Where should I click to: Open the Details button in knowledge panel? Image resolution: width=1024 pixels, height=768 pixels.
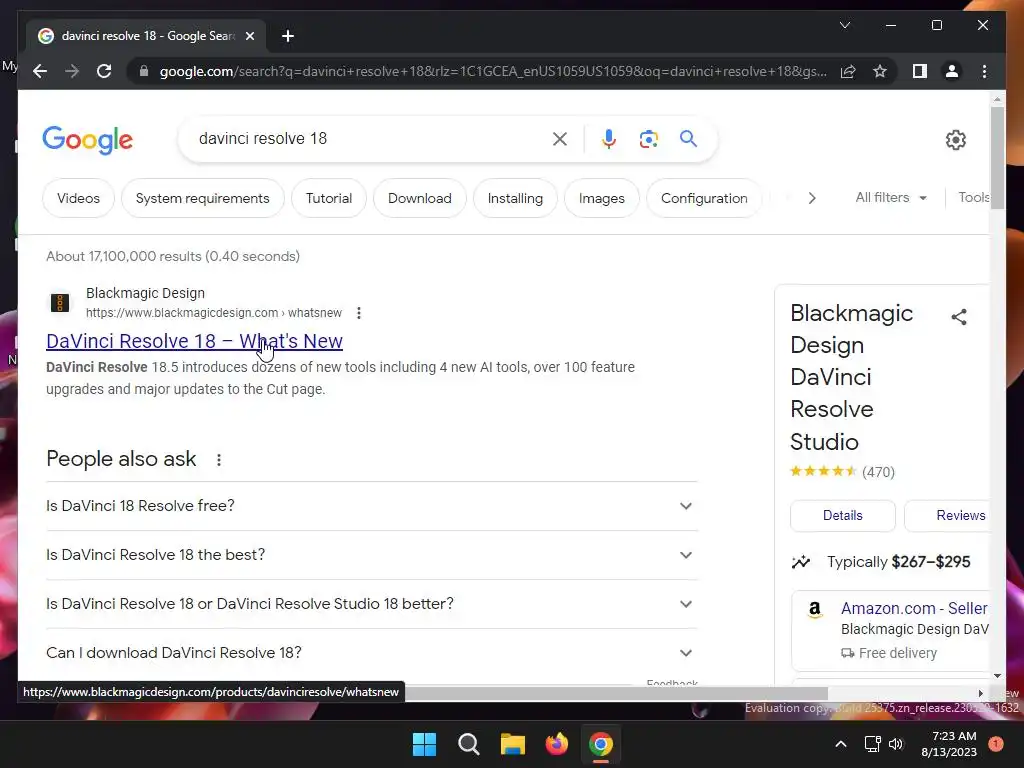click(842, 515)
